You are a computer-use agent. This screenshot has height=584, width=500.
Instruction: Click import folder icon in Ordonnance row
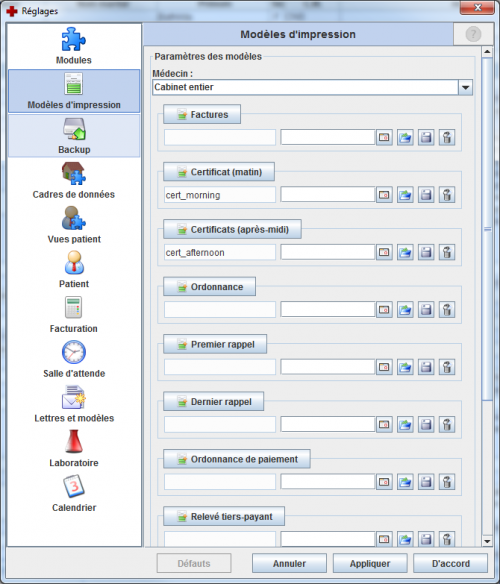point(405,310)
